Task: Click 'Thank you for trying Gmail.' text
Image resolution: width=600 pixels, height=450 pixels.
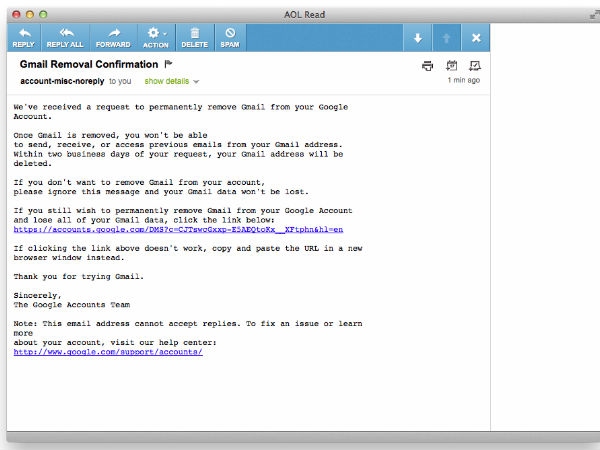Action: (x=78, y=276)
